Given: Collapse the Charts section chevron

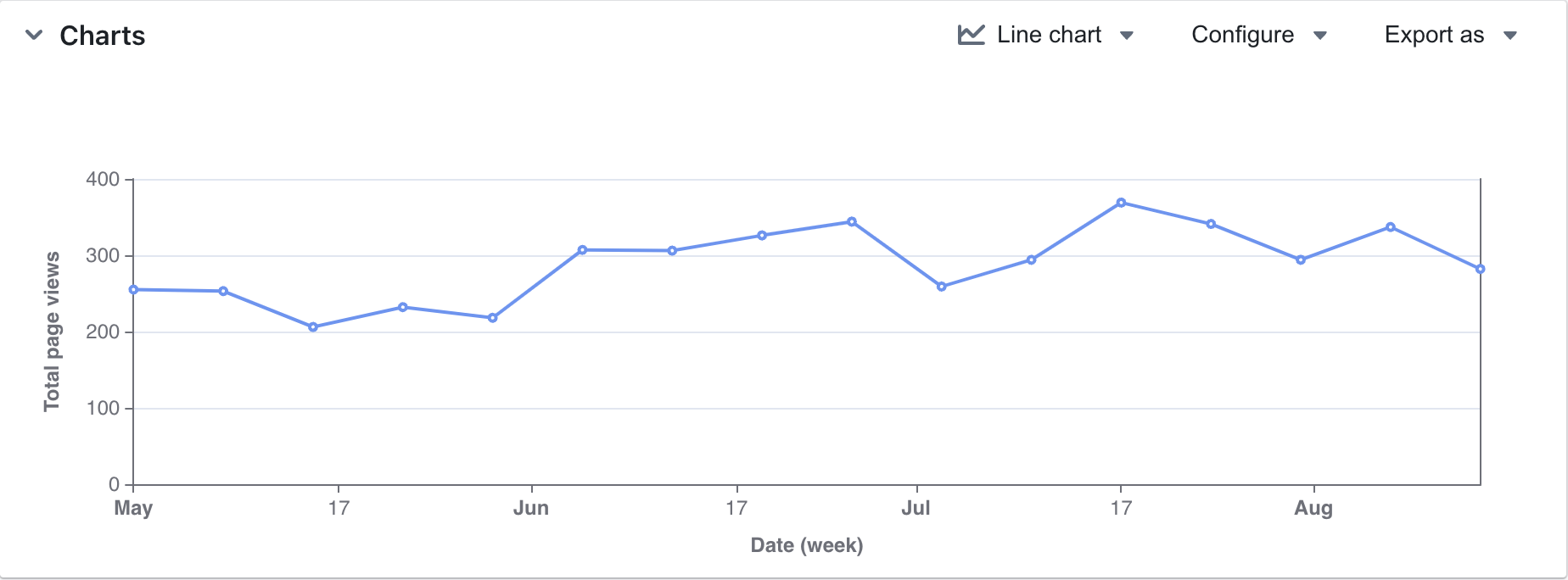Looking at the screenshot, I should click(x=34, y=36).
